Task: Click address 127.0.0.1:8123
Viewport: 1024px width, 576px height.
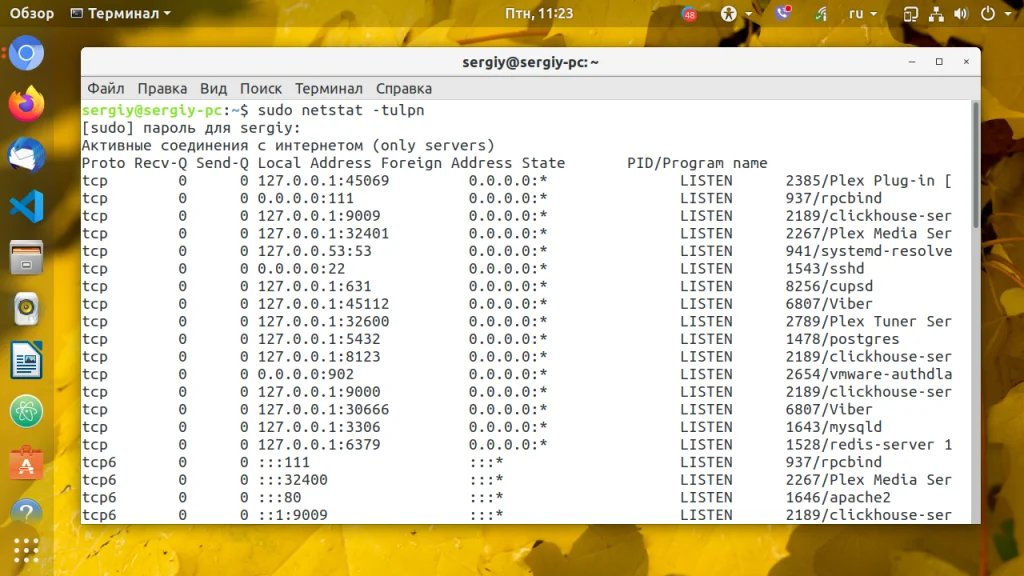Action: pos(319,357)
